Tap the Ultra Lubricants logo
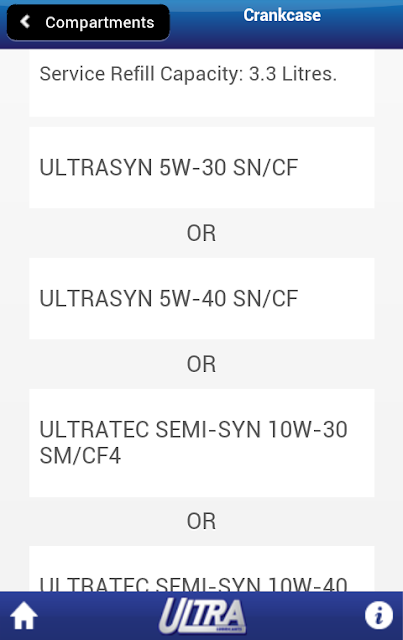The width and height of the screenshot is (403, 640). 203,616
